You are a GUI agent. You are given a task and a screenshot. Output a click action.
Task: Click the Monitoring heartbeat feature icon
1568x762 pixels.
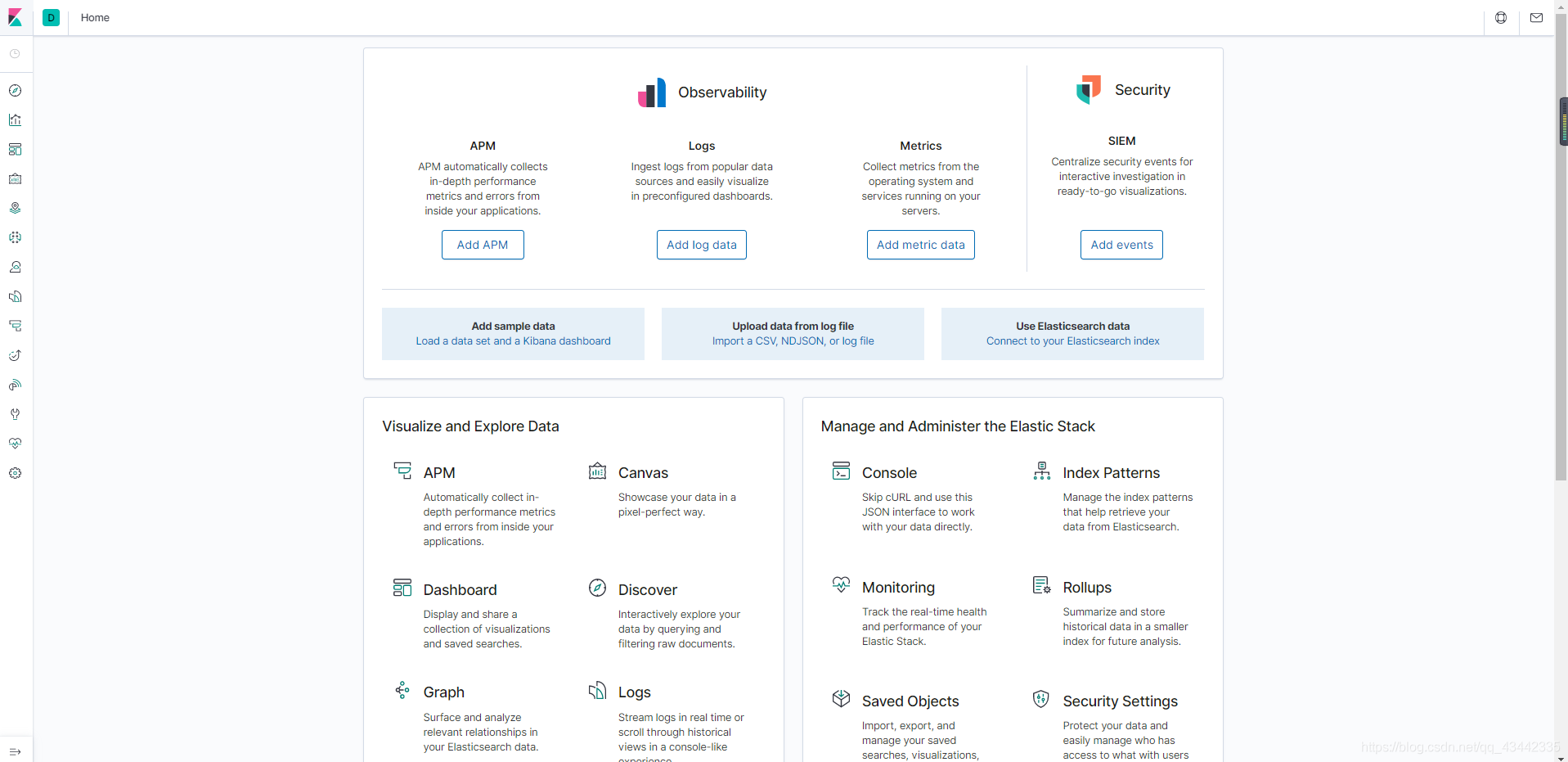coord(841,584)
